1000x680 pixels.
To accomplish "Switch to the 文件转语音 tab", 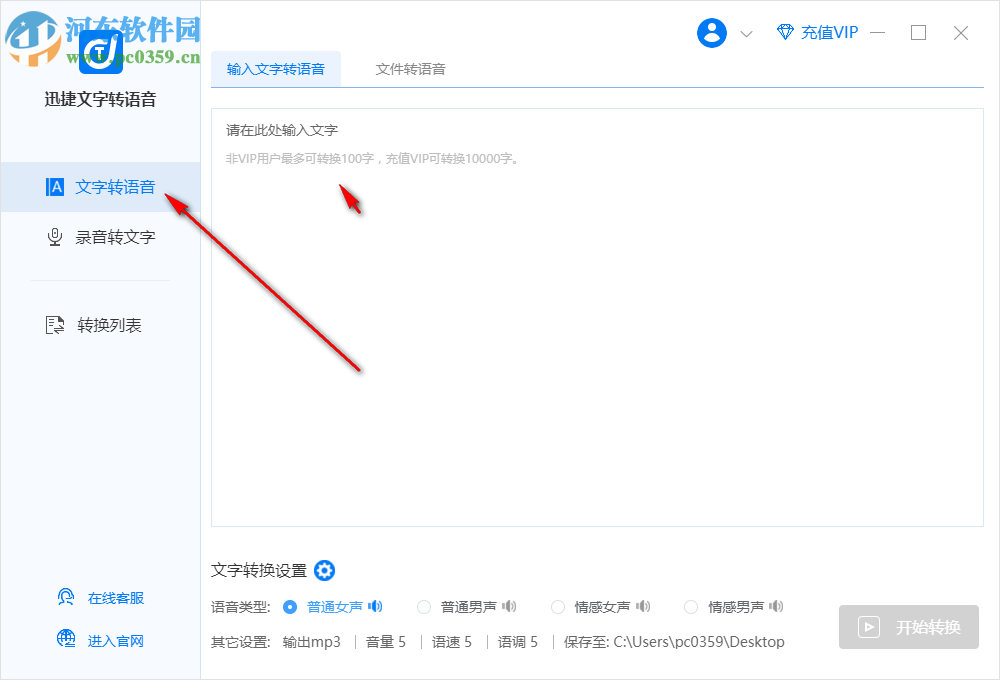I will tap(410, 69).
